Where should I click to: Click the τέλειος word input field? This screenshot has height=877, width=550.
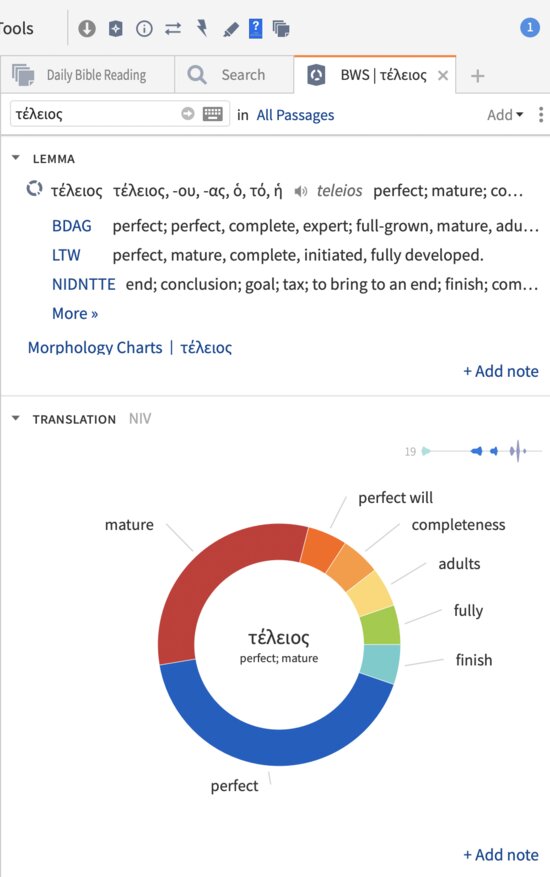pyautogui.click(x=95, y=114)
